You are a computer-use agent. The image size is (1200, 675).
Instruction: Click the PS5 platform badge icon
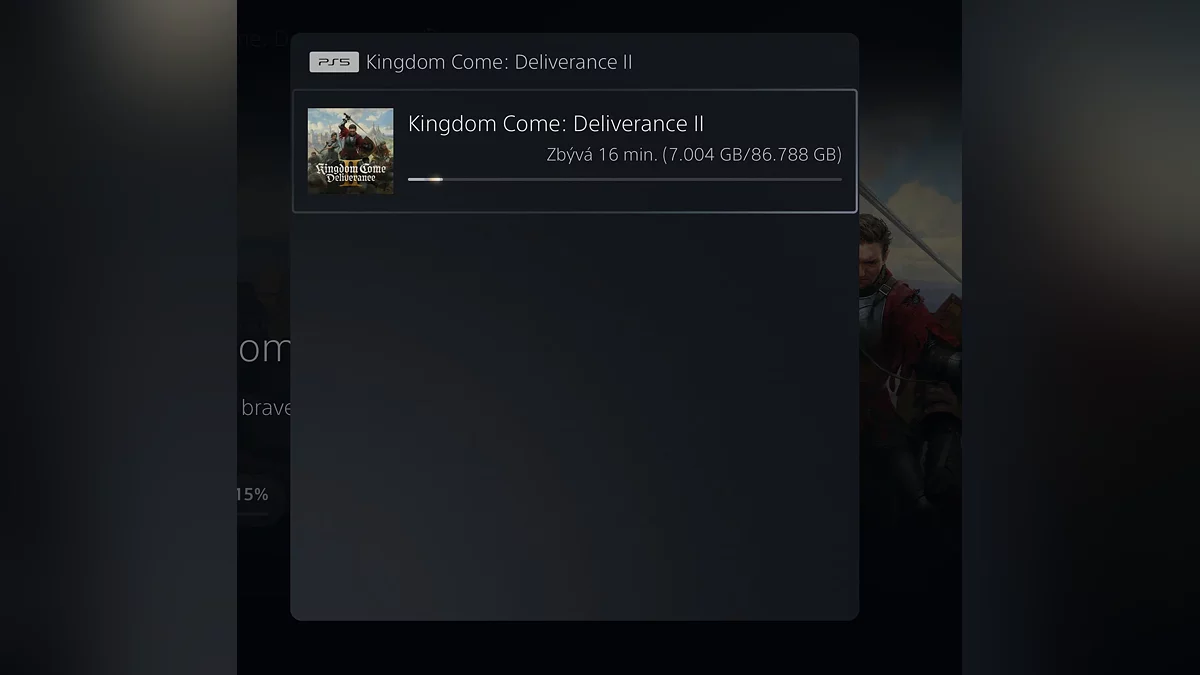coord(334,62)
